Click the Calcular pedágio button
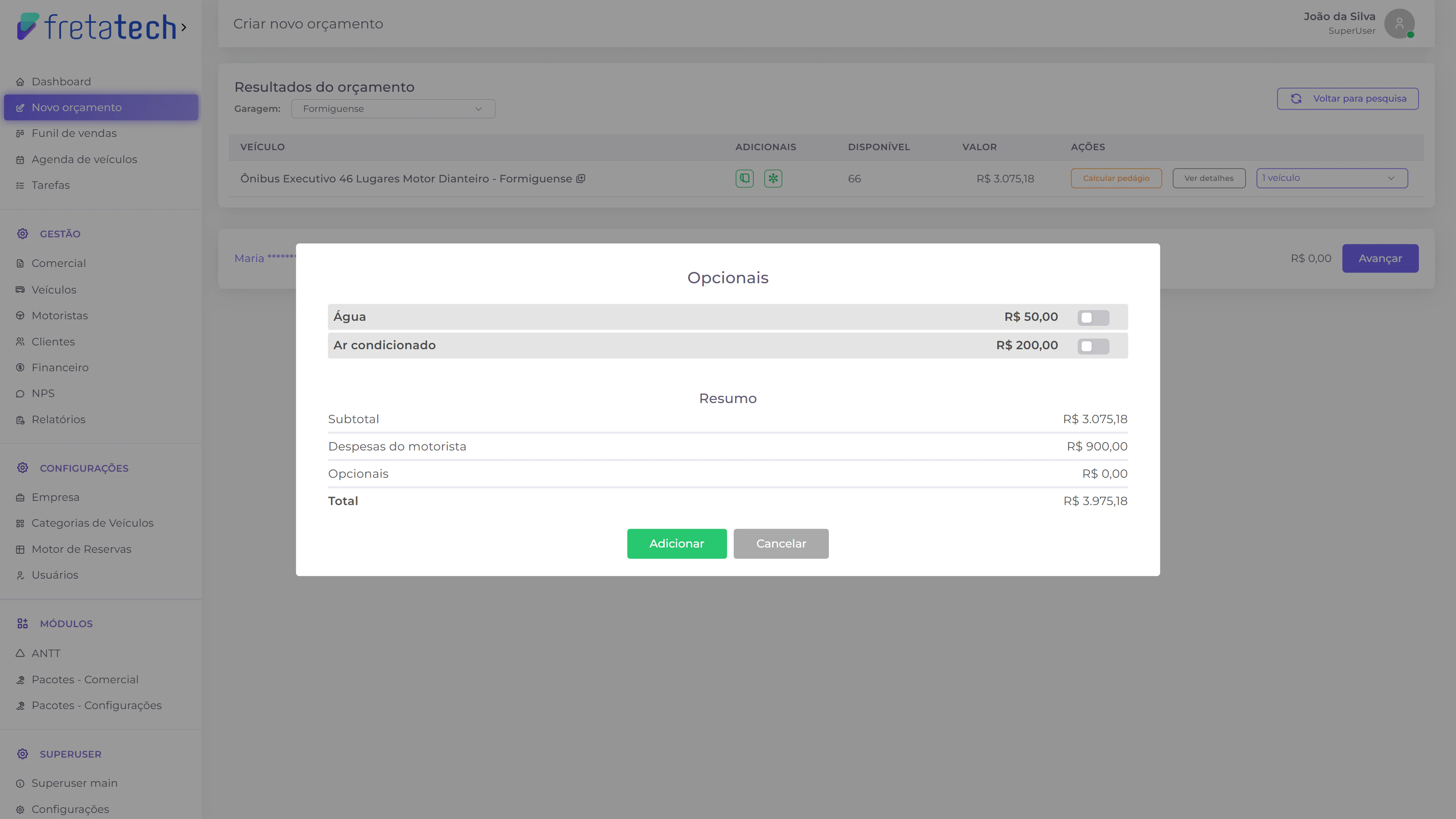Image resolution: width=1456 pixels, height=819 pixels. (x=1116, y=178)
